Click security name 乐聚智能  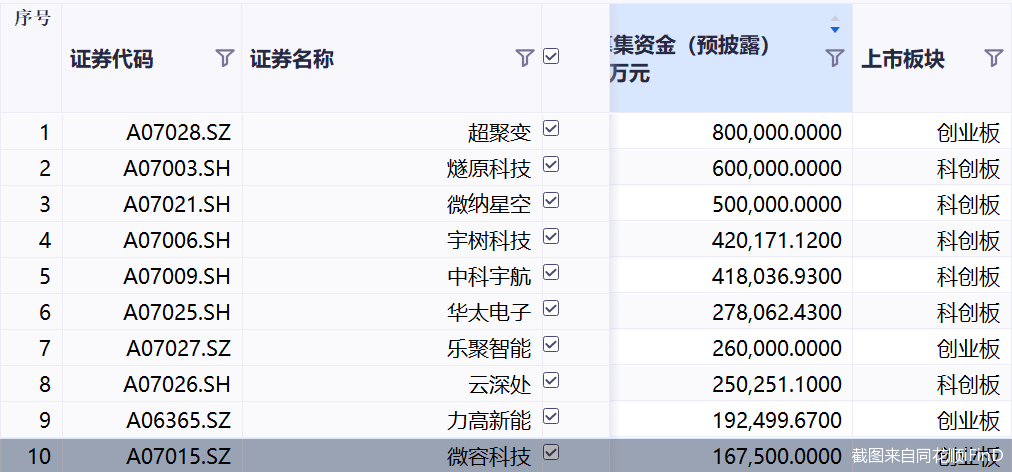(489, 349)
